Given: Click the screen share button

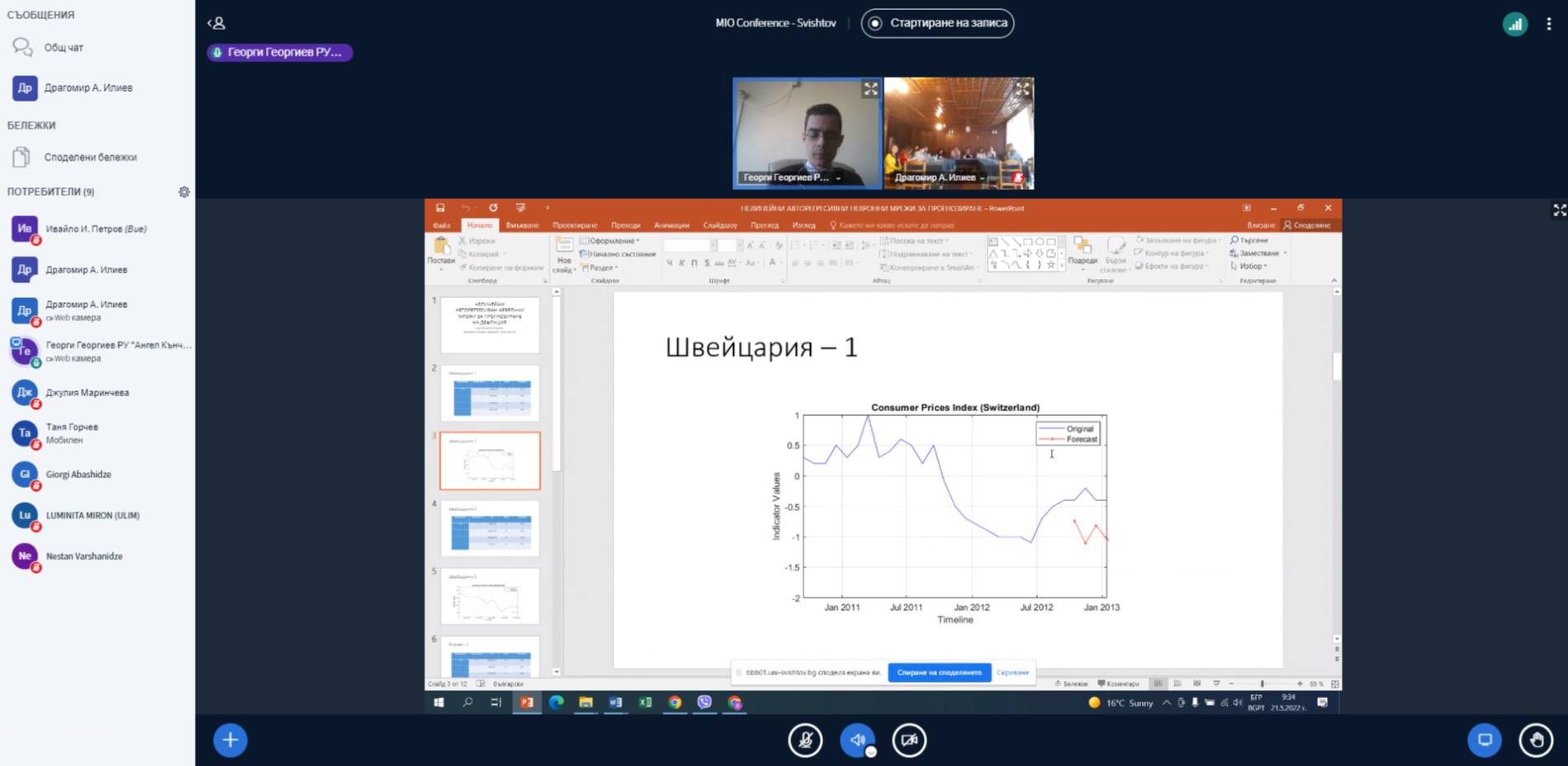Looking at the screenshot, I should [1484, 740].
